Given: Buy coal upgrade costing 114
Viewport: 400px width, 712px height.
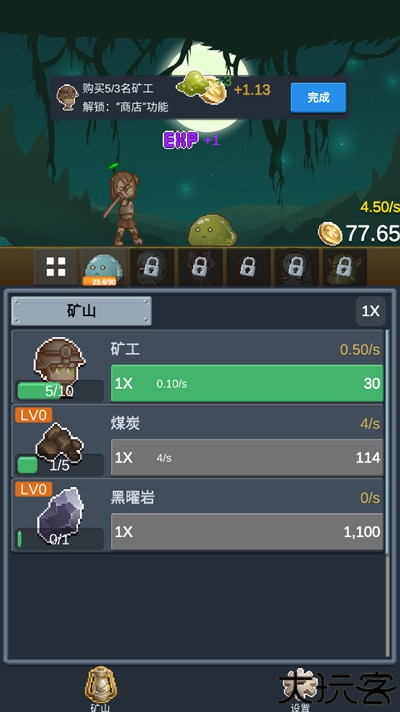Looking at the screenshot, I should pyautogui.click(x=247, y=457).
